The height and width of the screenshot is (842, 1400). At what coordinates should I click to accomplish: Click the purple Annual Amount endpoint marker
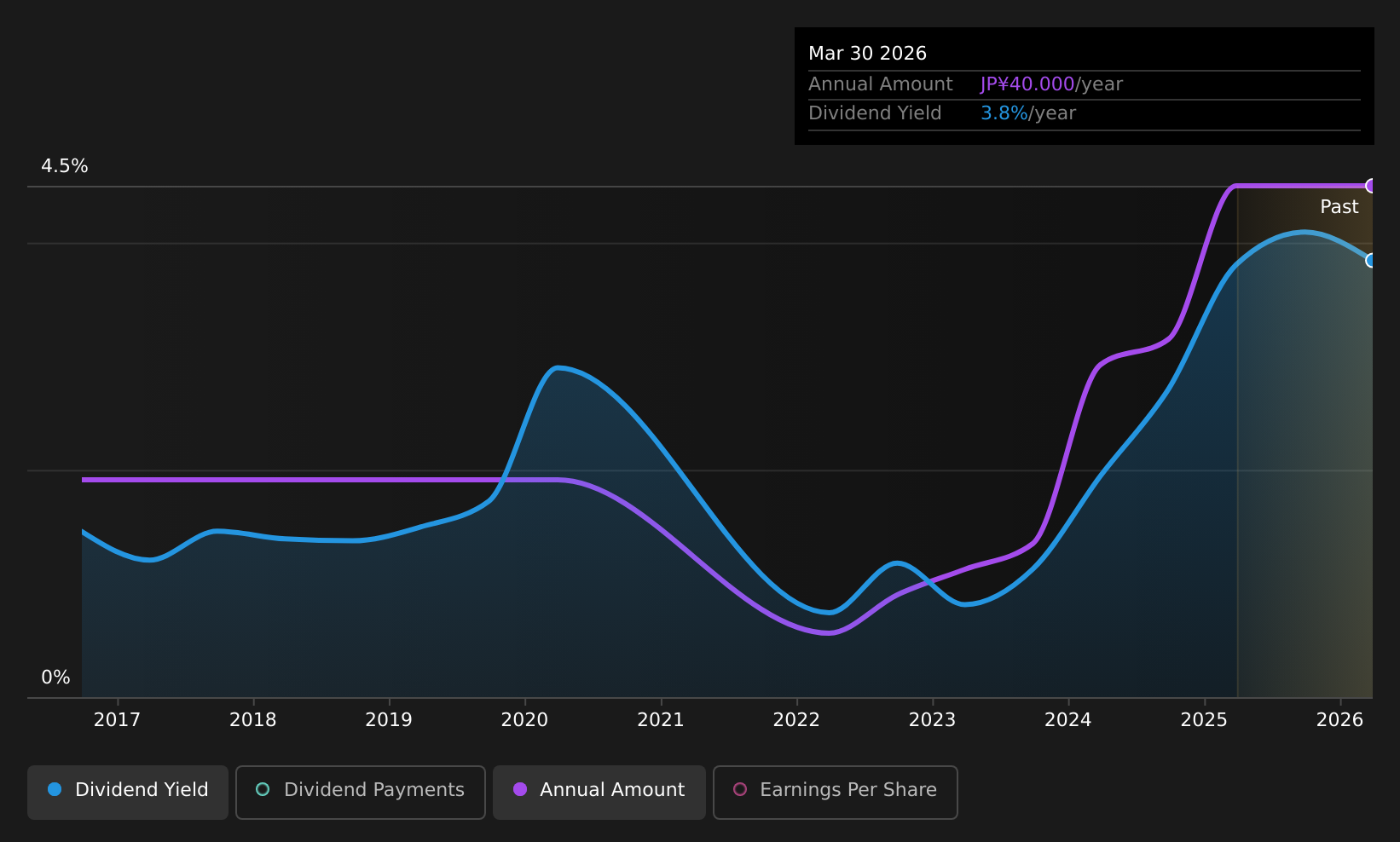1371,186
